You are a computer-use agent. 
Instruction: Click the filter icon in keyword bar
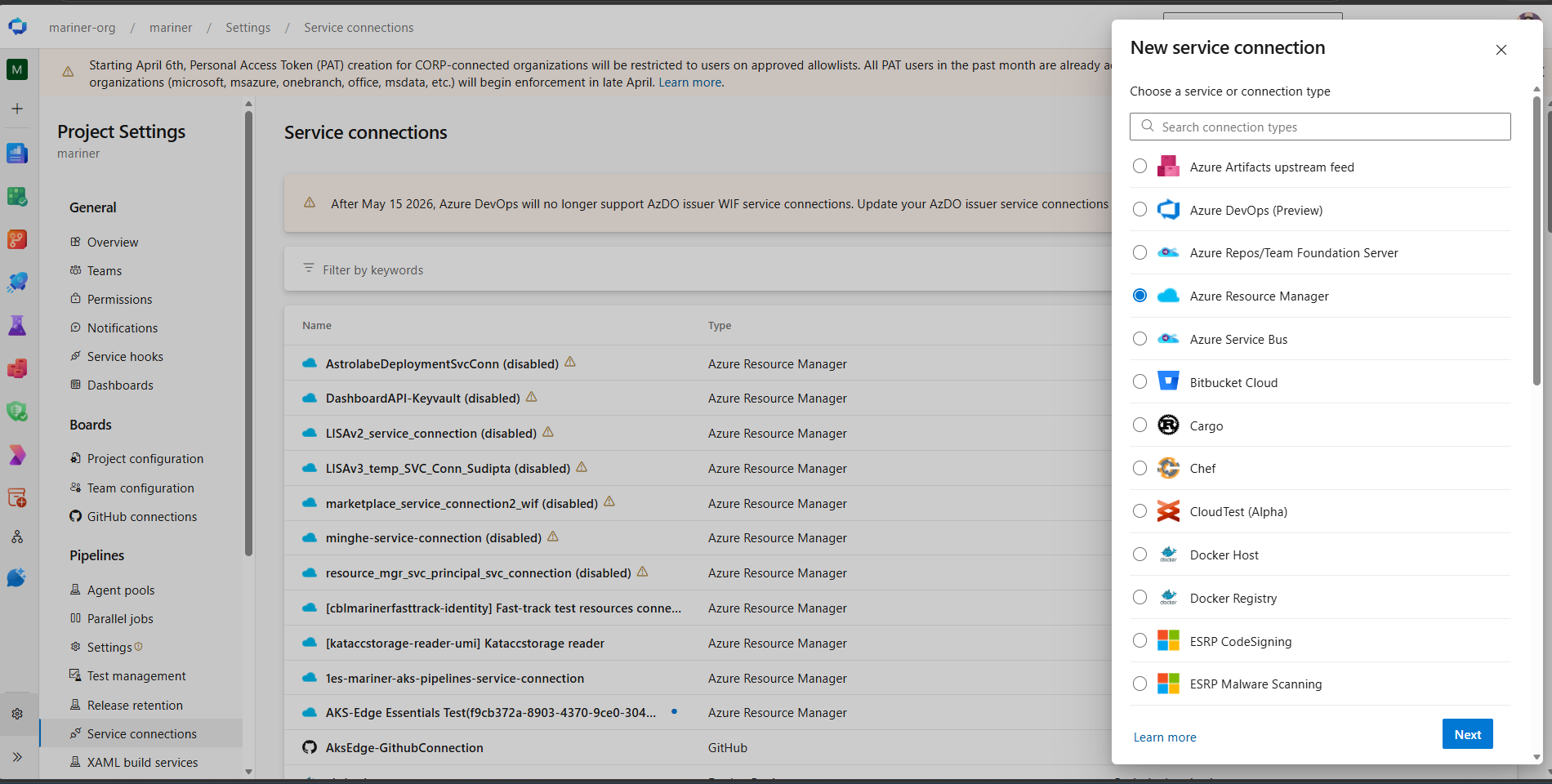(308, 268)
